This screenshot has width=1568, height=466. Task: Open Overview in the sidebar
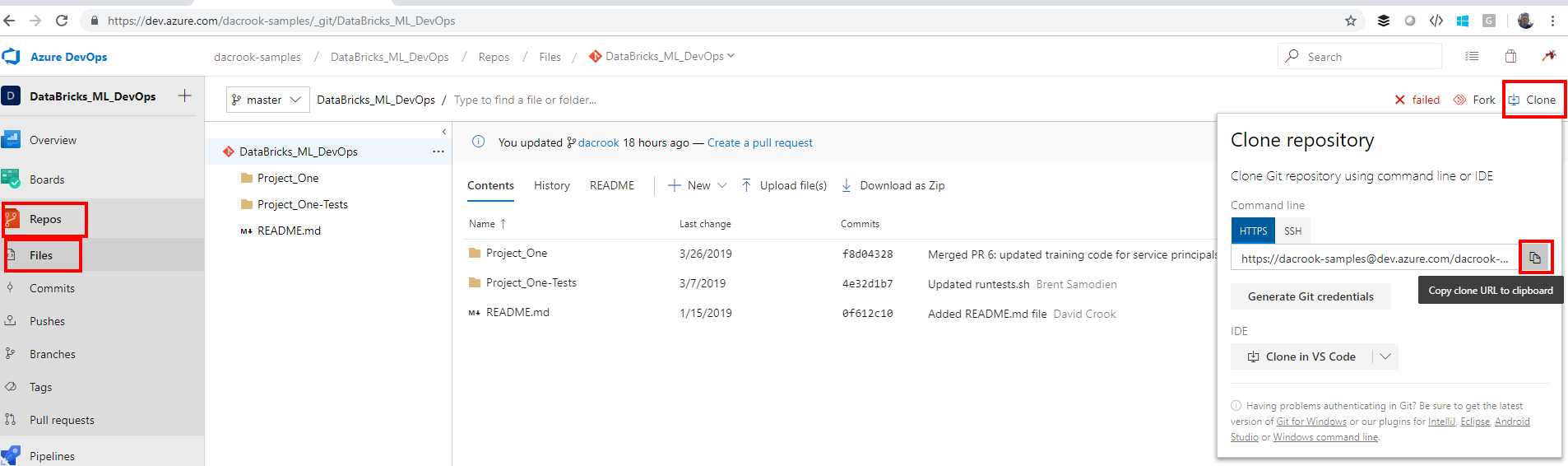coord(53,140)
